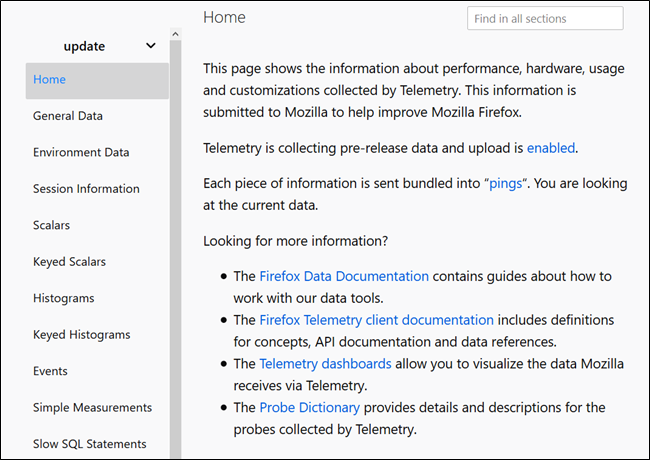
Task: Click the 'Find in all sections' search box
Action: 545,18
